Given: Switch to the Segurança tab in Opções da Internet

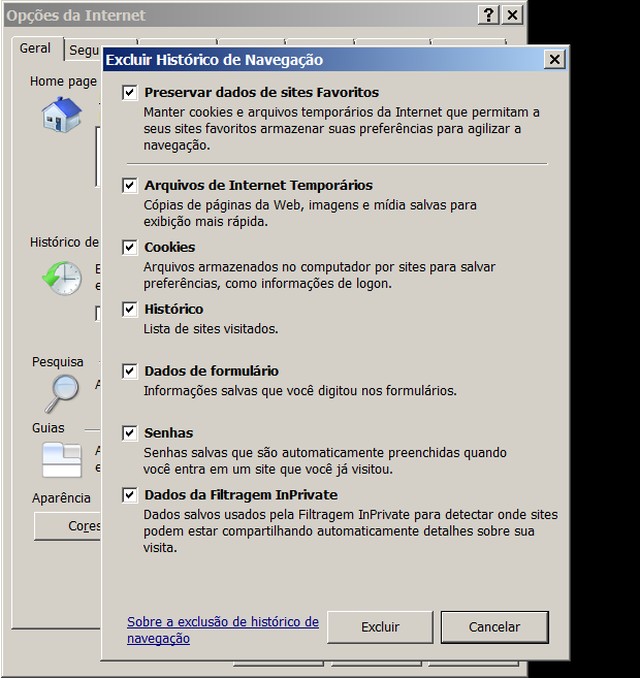Looking at the screenshot, I should pos(84,50).
